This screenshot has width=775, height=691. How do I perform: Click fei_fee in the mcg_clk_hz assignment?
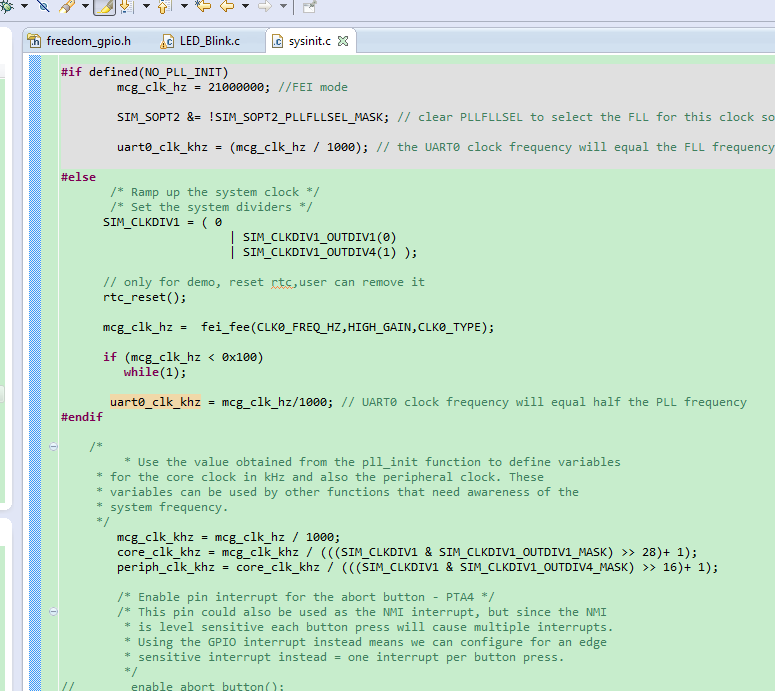coord(225,327)
